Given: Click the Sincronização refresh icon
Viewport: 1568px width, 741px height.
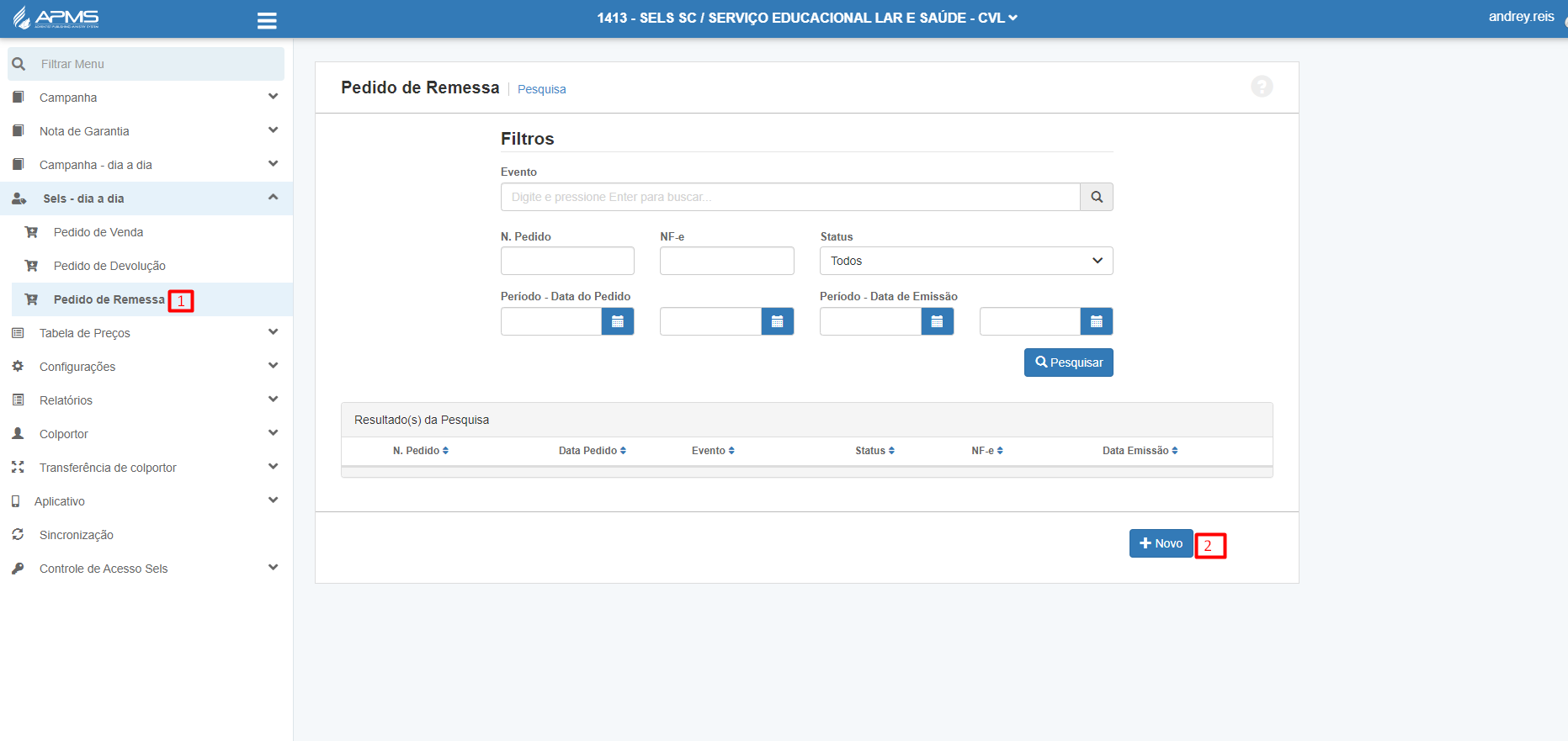Looking at the screenshot, I should tap(18, 534).
